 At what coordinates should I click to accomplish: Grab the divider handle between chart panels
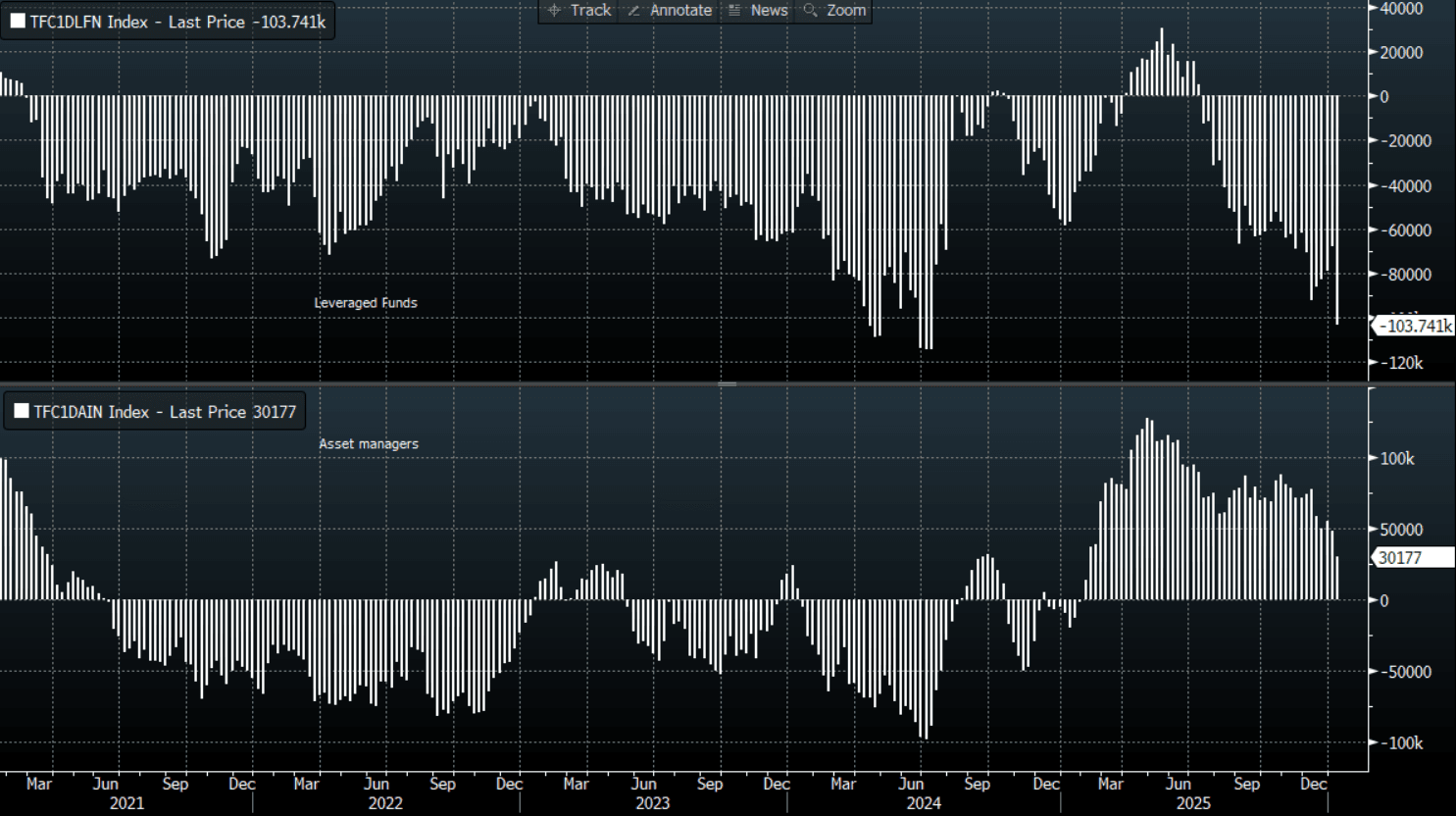pyautogui.click(x=727, y=383)
